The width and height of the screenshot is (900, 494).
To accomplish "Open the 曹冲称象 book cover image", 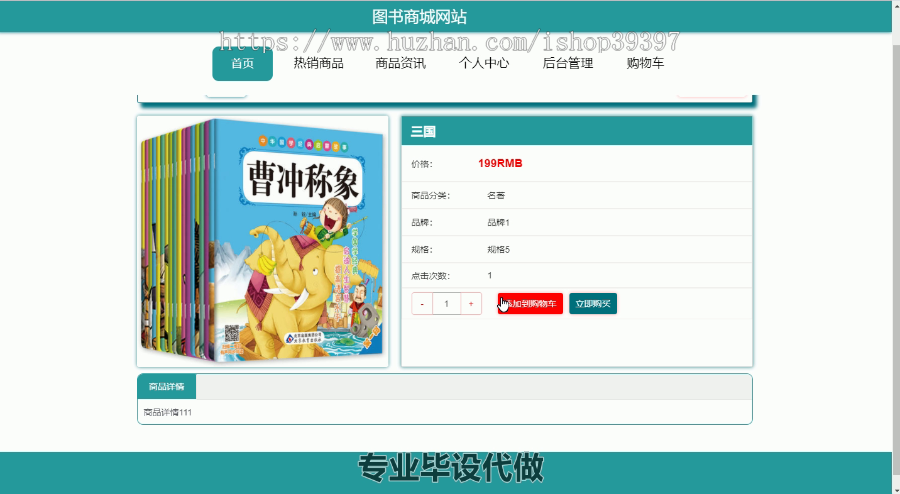I will click(262, 241).
